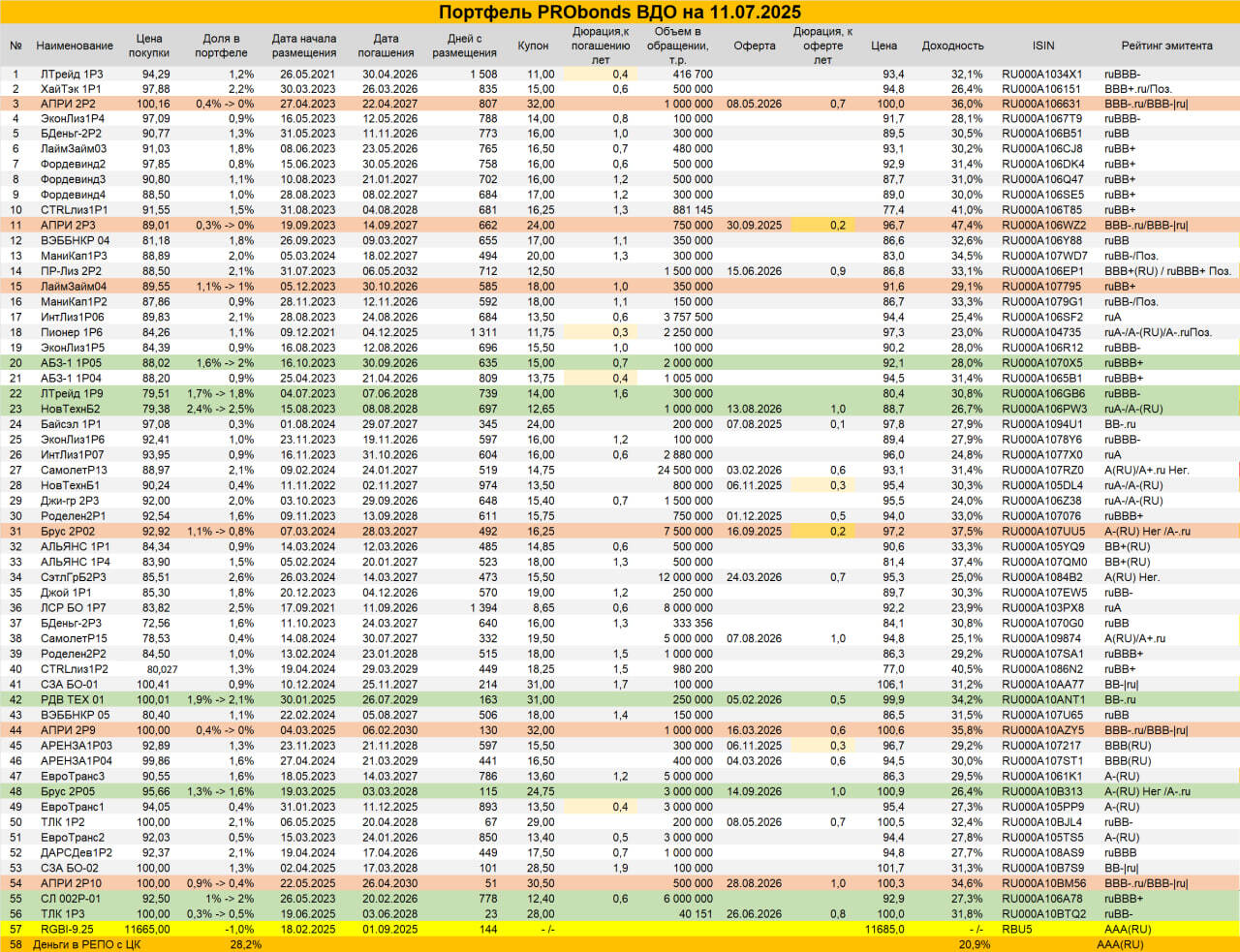Select the 'Наименование' column header
The image size is (1240, 952).
75,46
